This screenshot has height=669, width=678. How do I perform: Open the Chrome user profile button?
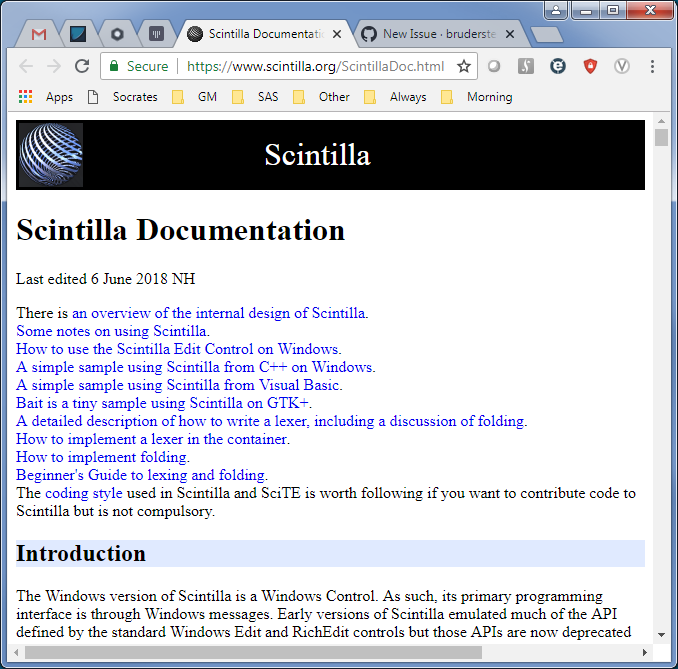(x=556, y=10)
